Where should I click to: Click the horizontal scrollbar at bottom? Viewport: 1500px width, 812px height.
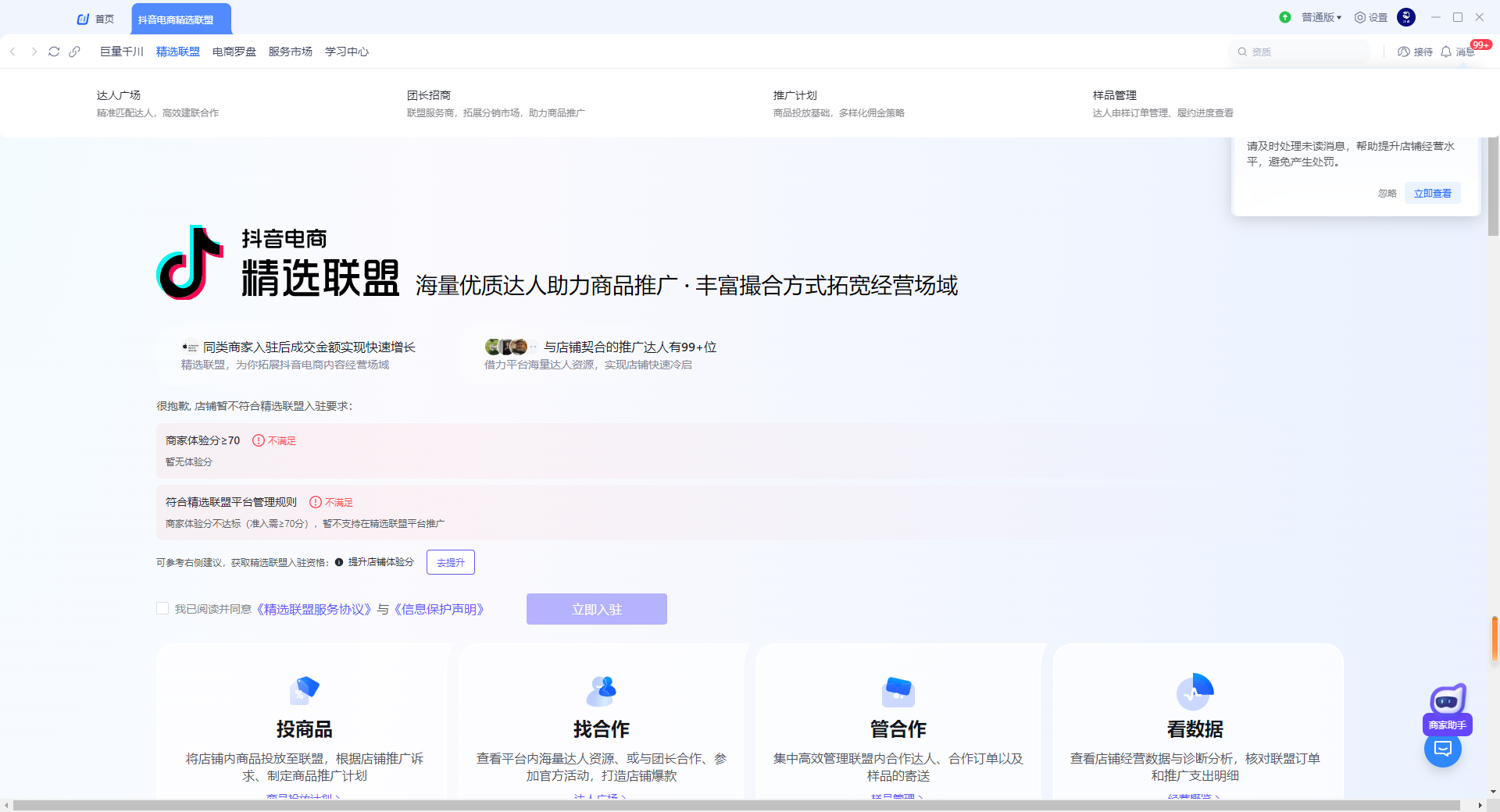[736, 805]
